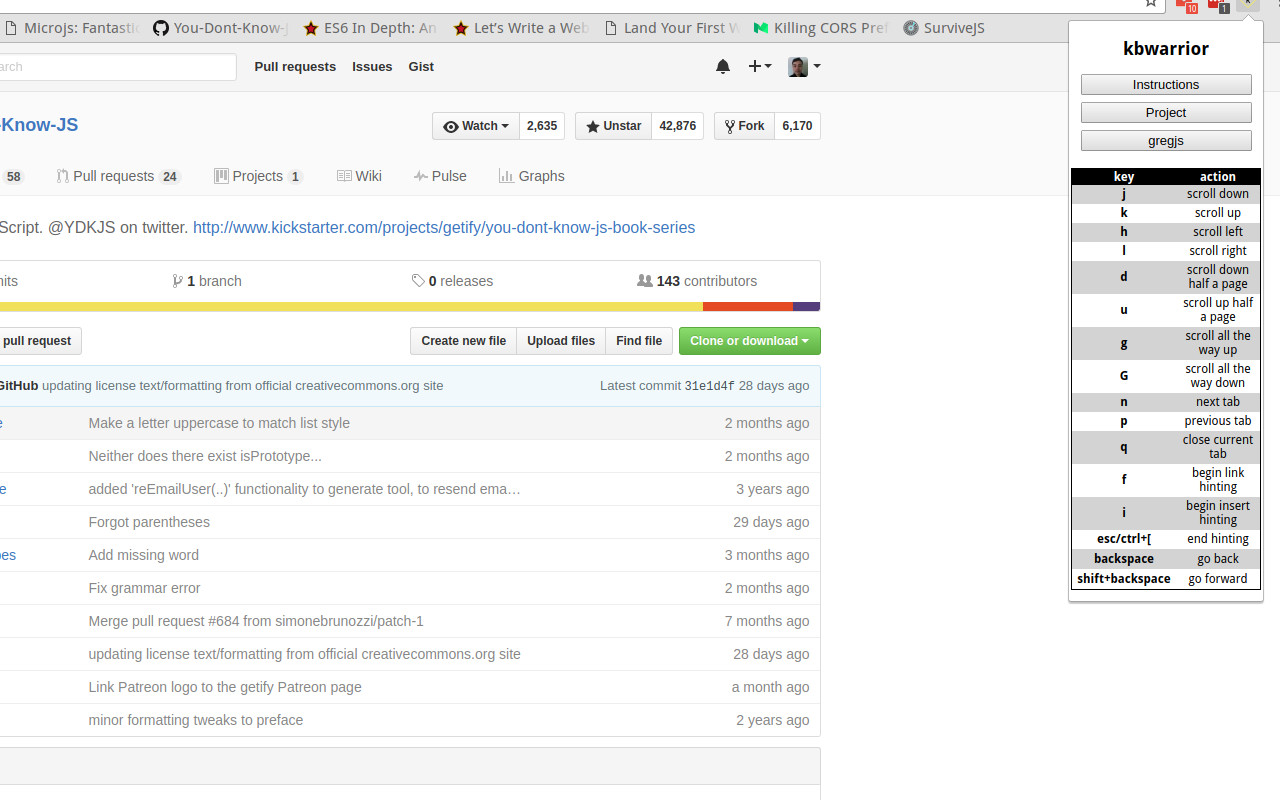Open the Kickstarter project link
The image size is (1280, 800).
pos(444,227)
